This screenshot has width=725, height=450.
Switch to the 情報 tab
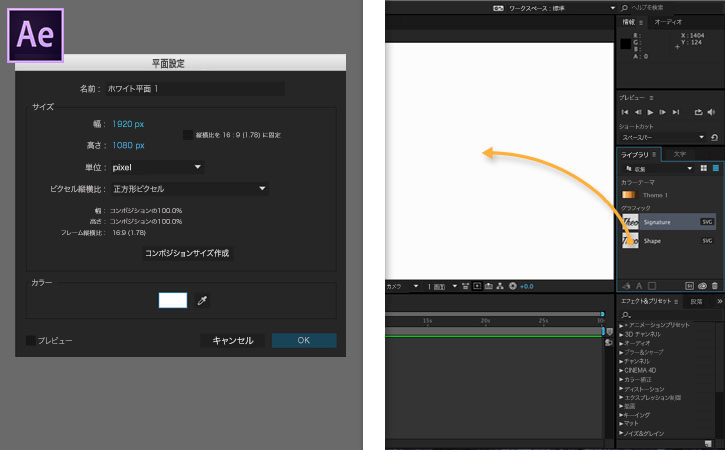pyautogui.click(x=628, y=22)
